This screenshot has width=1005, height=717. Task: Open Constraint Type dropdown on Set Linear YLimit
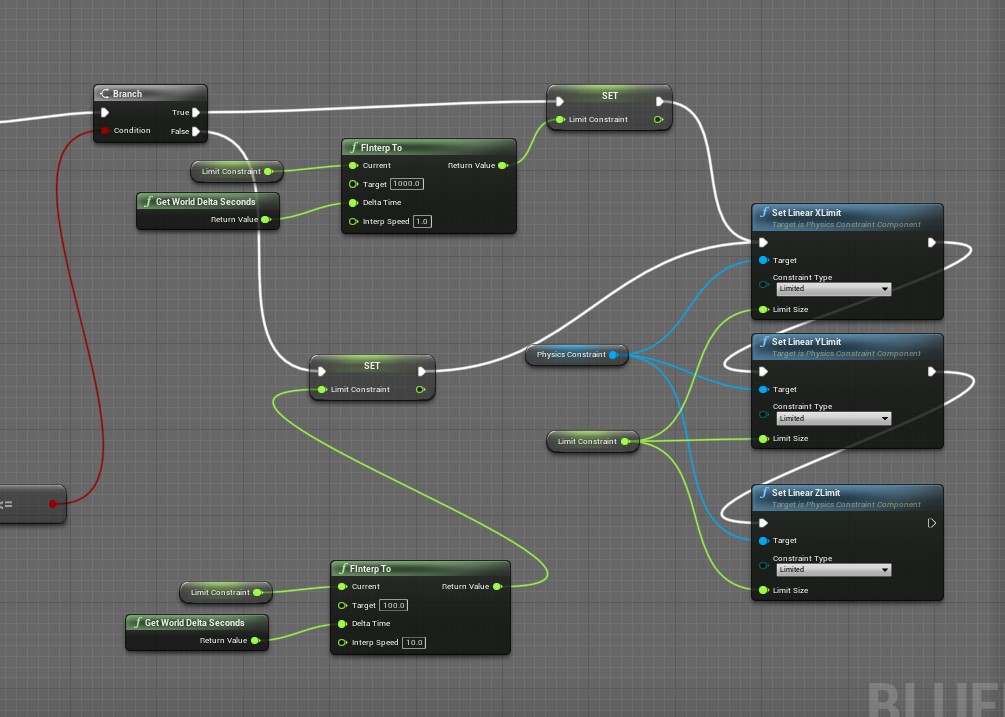coord(833,418)
